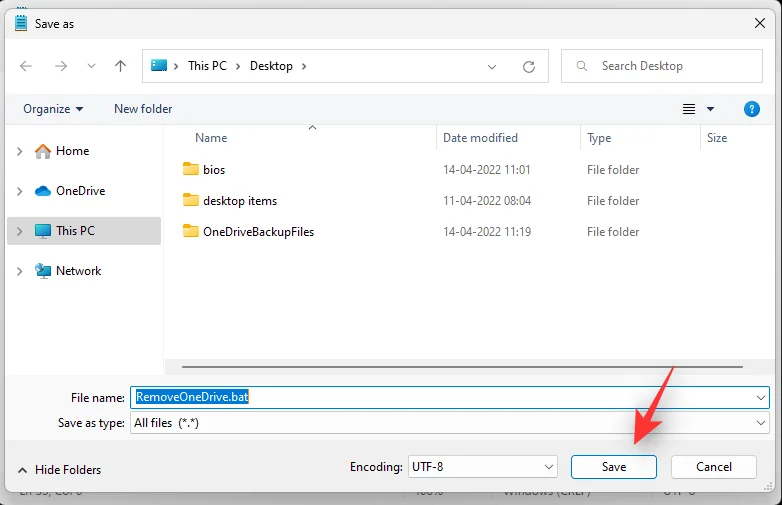Open recent locations chevron beside forward arrow
This screenshot has width=782, height=505.
click(91, 66)
